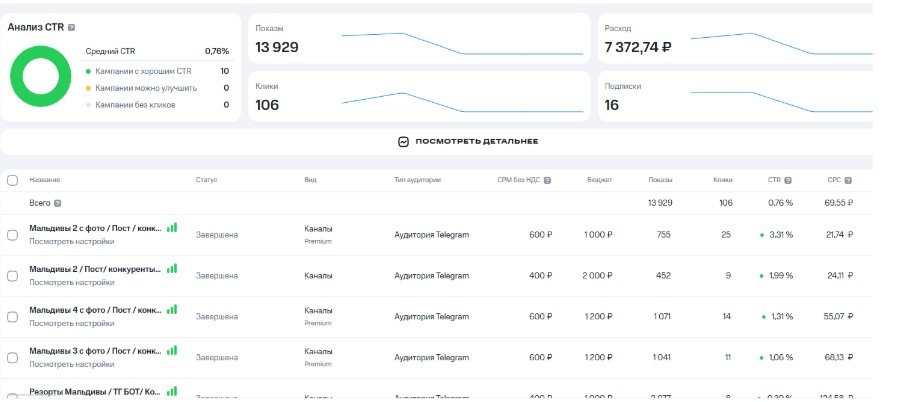This screenshot has height=402, width=900.
Task: Click the Статус column header
Action: click(206, 180)
